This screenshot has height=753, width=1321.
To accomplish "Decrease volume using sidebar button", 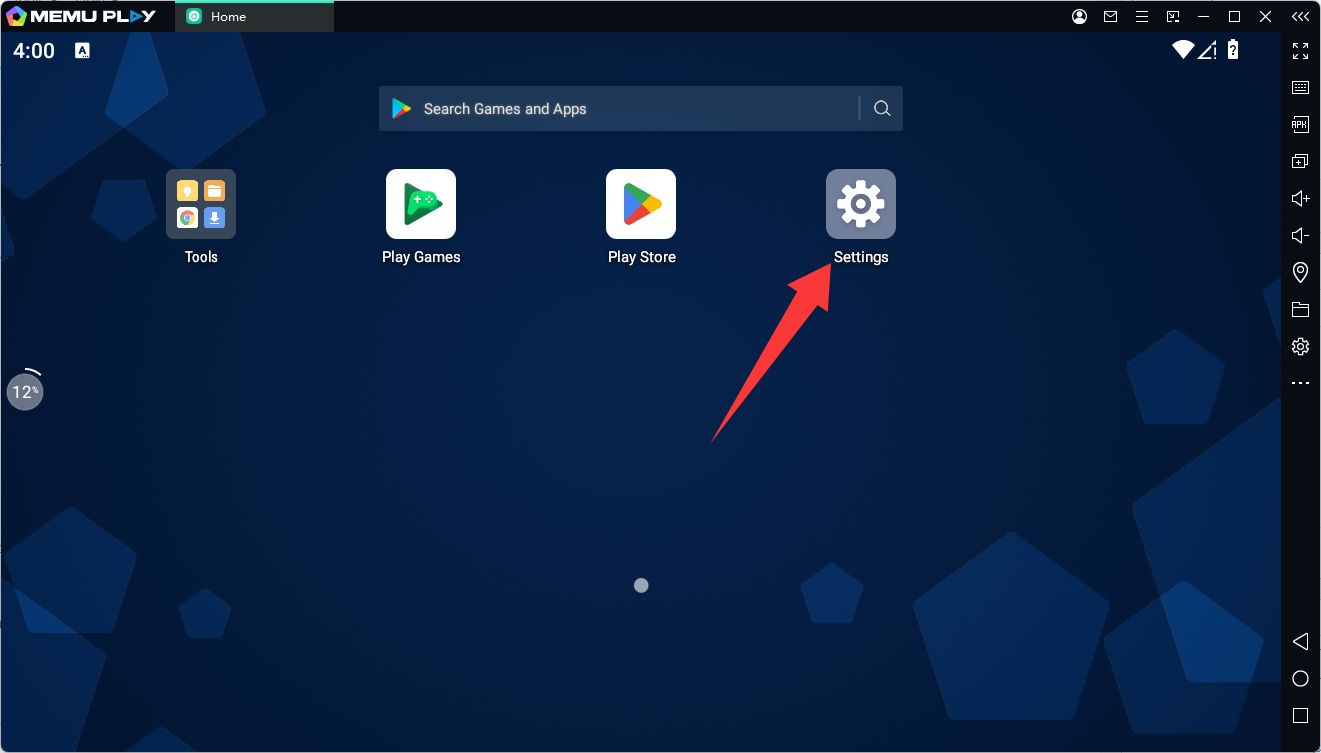I will point(1300,235).
